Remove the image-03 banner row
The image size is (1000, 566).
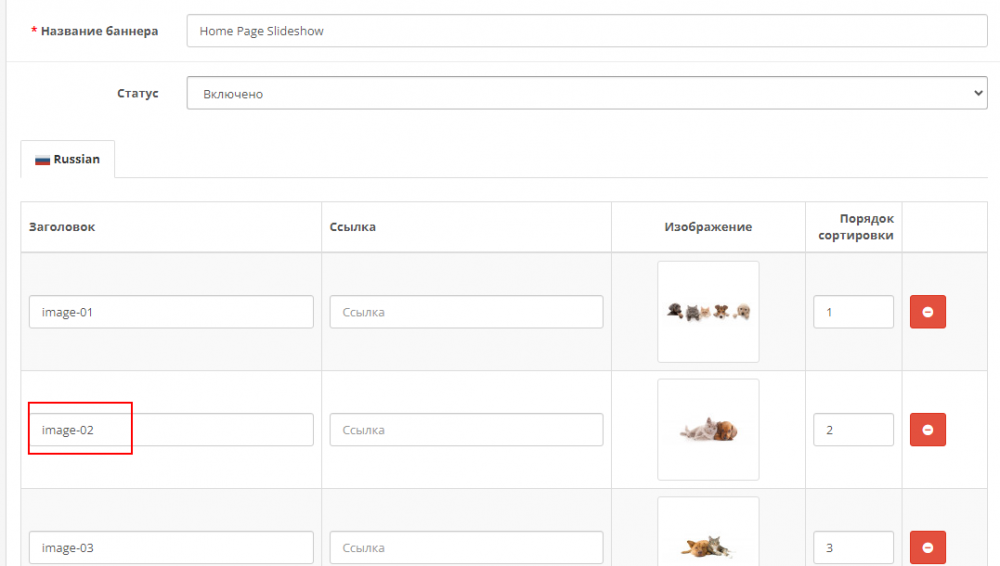click(927, 547)
